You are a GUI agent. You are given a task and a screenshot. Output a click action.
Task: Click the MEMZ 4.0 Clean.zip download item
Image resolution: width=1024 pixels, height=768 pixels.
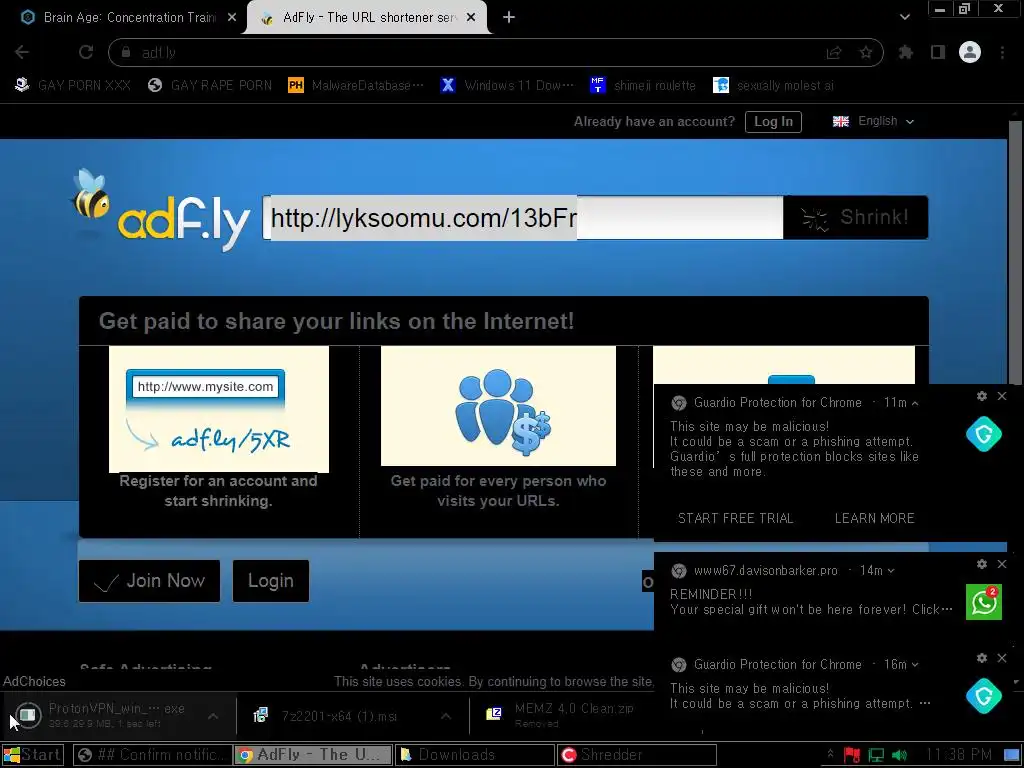coord(562,715)
